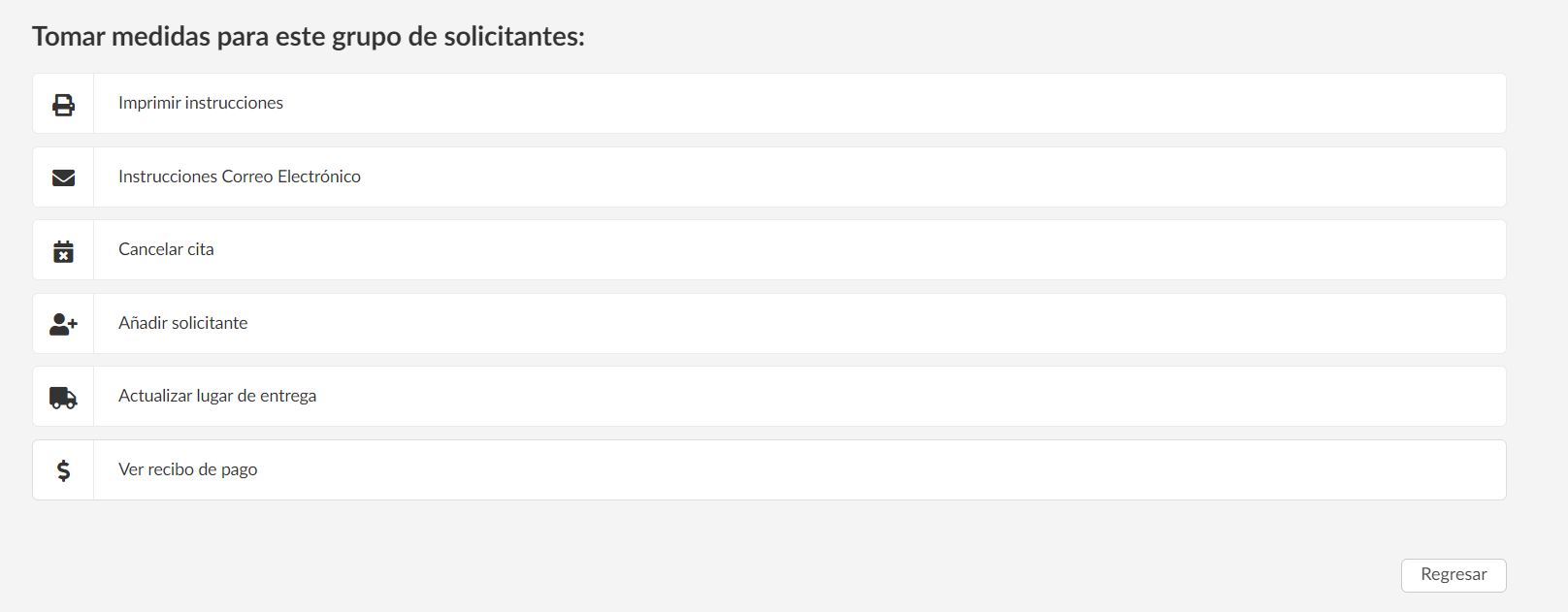Click blank area of Correo Electrónico row
The height and width of the screenshot is (612, 1568).
coord(873,177)
